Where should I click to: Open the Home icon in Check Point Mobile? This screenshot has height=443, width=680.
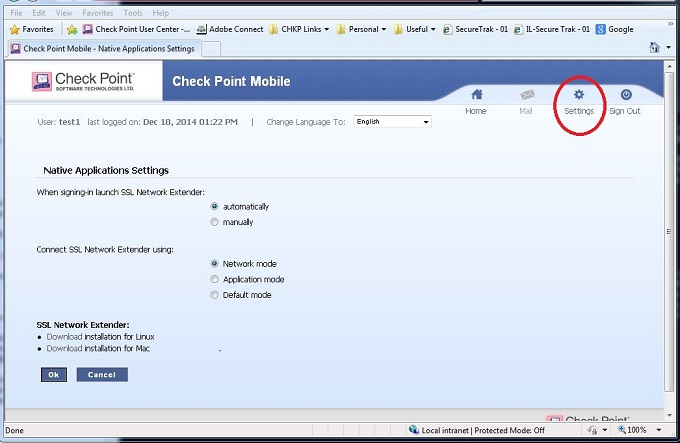coord(477,94)
